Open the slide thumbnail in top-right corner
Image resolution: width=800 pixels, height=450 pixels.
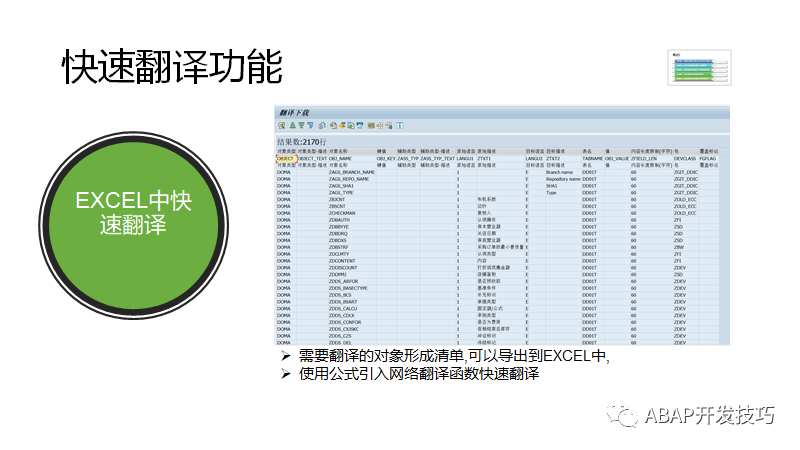click(x=699, y=67)
